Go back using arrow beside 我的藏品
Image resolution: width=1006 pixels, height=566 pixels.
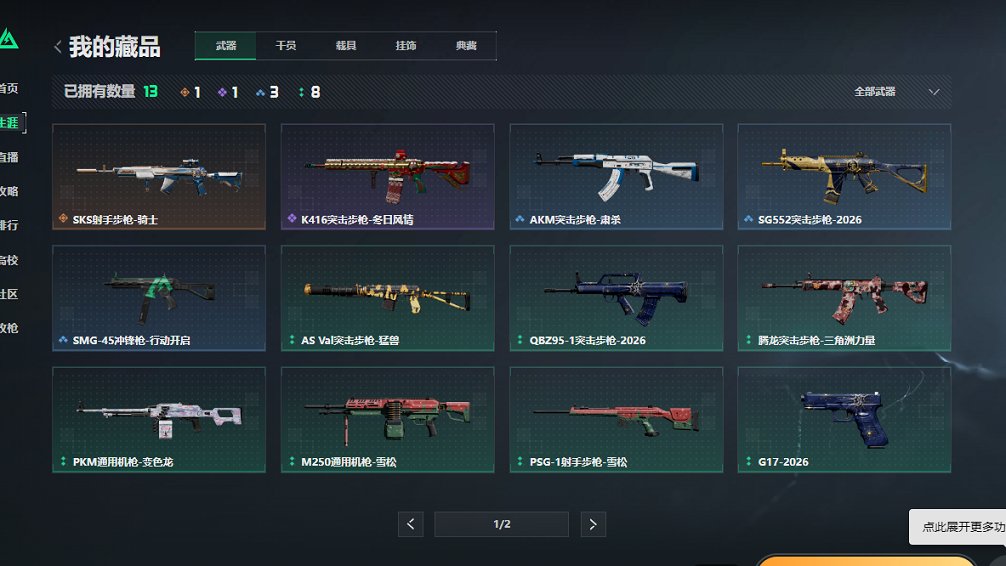pyautogui.click(x=58, y=46)
